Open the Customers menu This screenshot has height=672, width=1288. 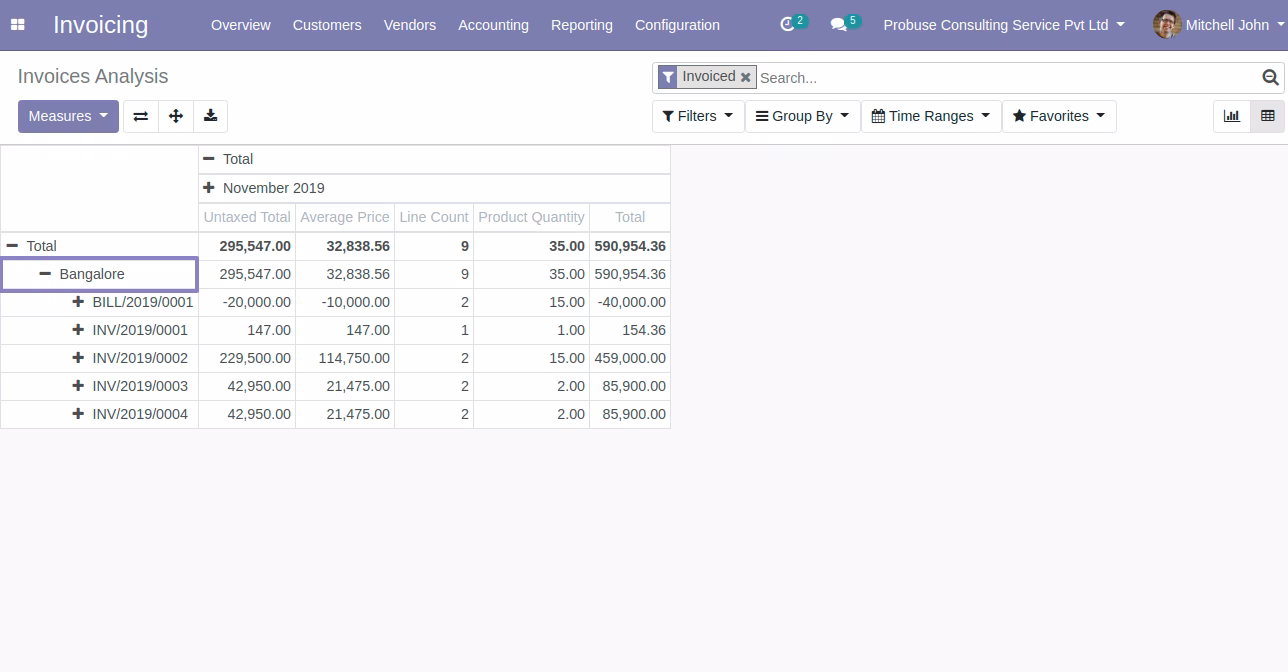327,25
